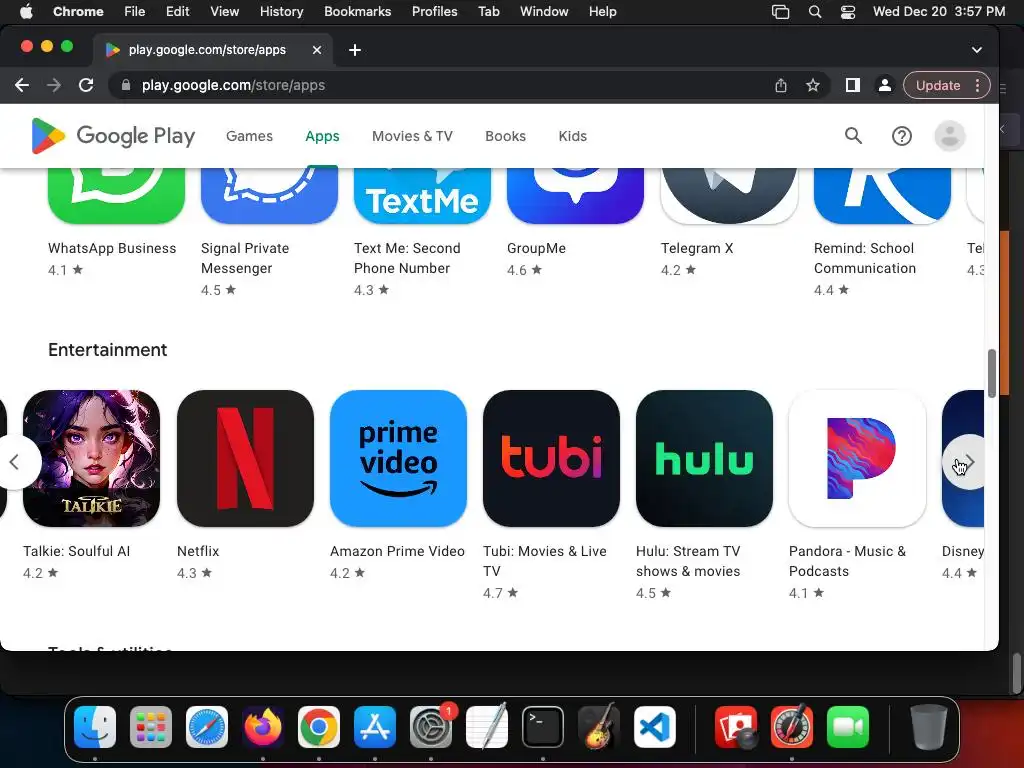The image size is (1024, 768).
Task: Open the Chrome three-dot menu
Action: click(x=977, y=86)
